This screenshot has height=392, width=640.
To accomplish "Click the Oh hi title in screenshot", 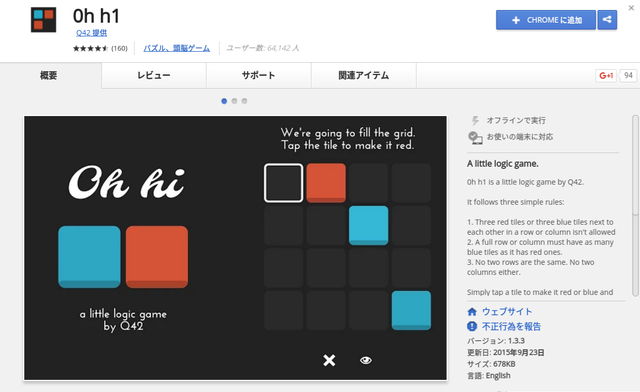I will pos(127,183).
